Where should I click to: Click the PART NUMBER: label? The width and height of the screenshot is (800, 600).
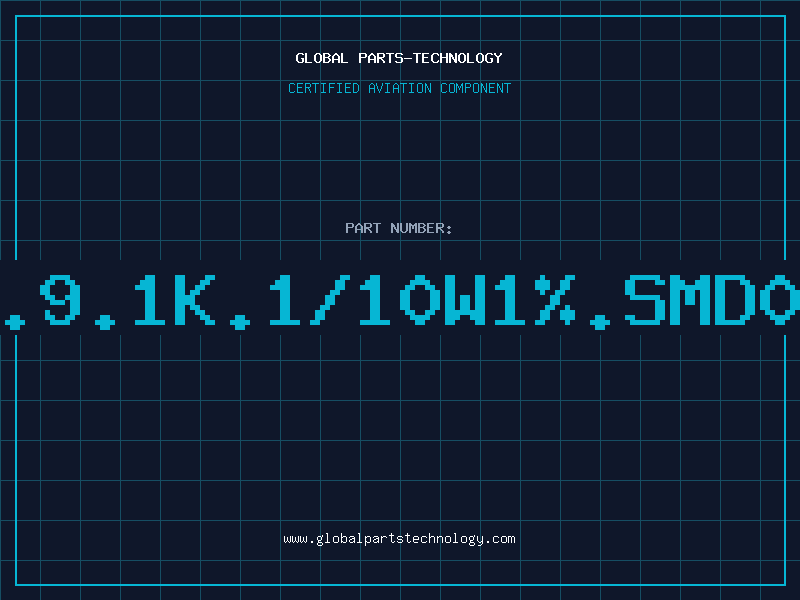tap(399, 228)
